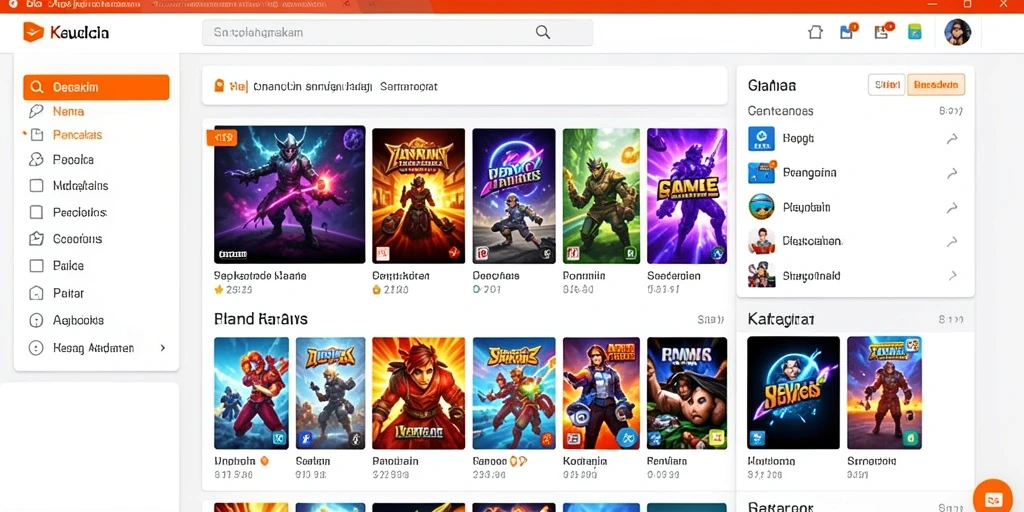The width and height of the screenshot is (1024, 512).
Task: Open the Playotain list item icon
Action: point(761,207)
